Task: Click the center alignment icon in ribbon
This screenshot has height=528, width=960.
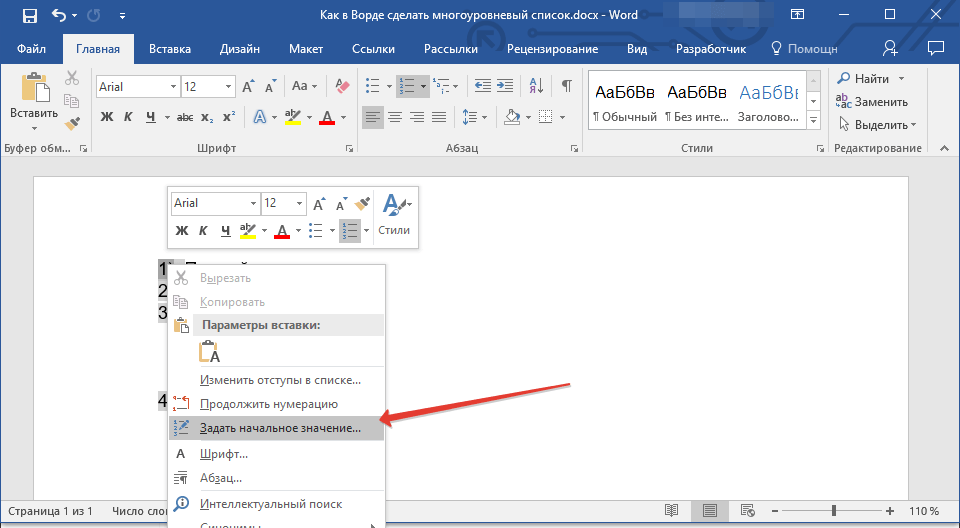Action: pos(395,117)
